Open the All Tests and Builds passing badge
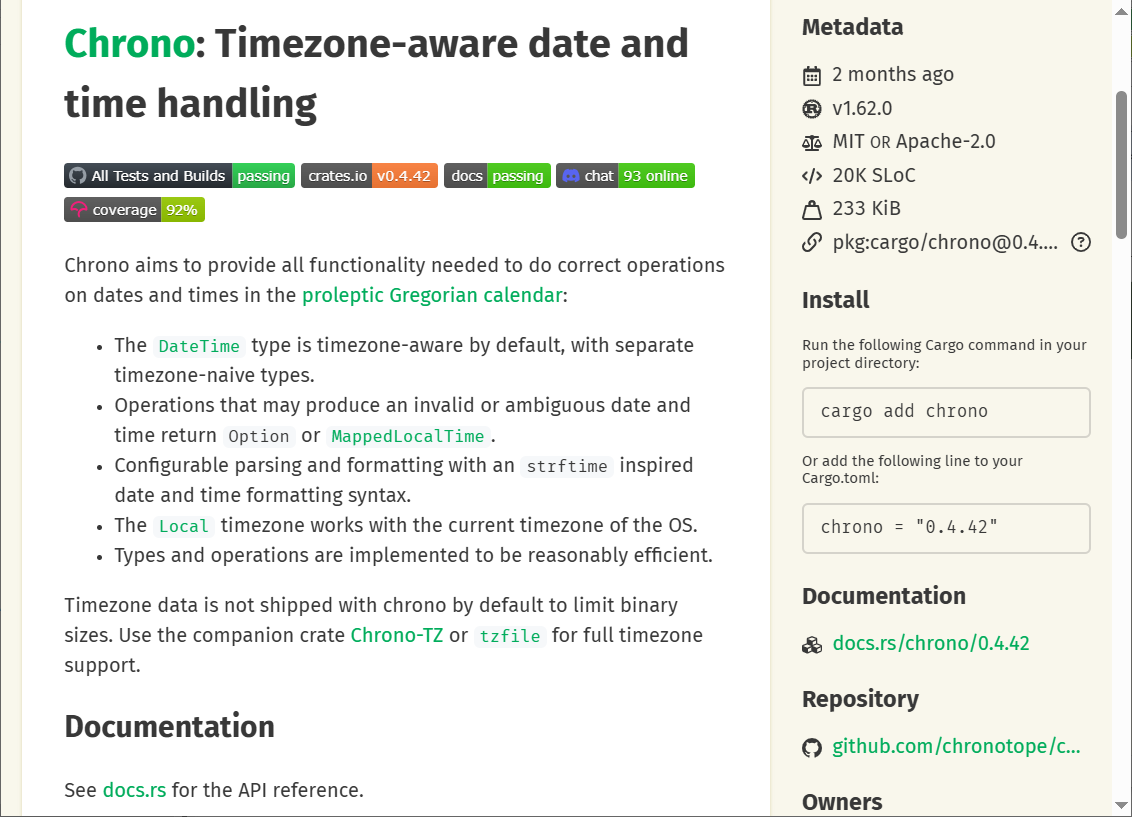The height and width of the screenshot is (817, 1132). point(179,176)
